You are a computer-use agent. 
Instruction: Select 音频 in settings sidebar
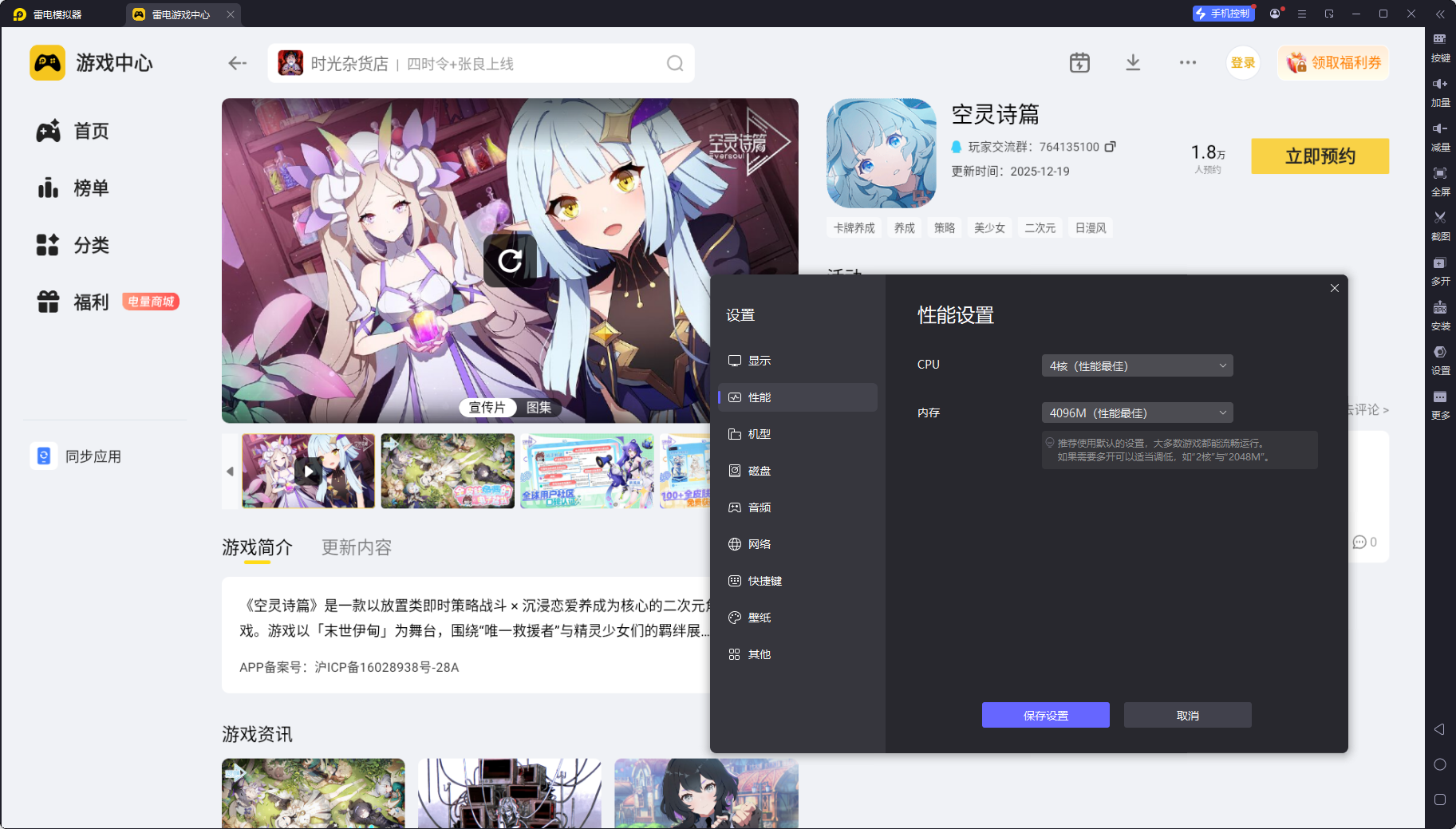pos(798,507)
